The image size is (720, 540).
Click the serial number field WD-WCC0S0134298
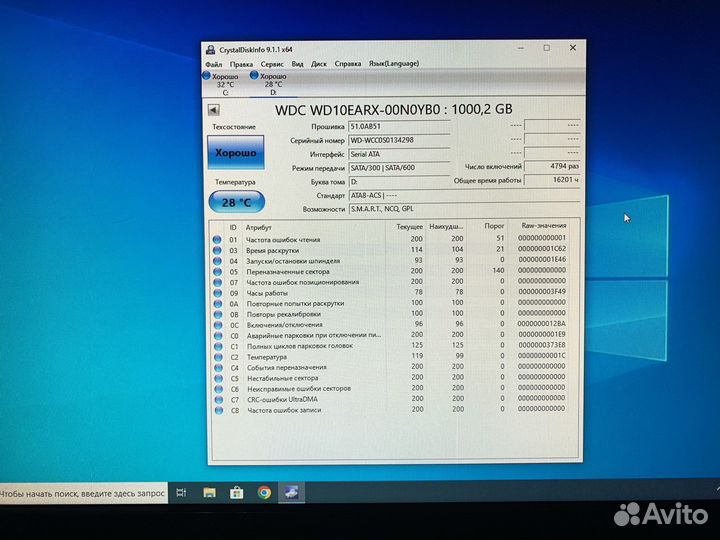[x=399, y=141]
